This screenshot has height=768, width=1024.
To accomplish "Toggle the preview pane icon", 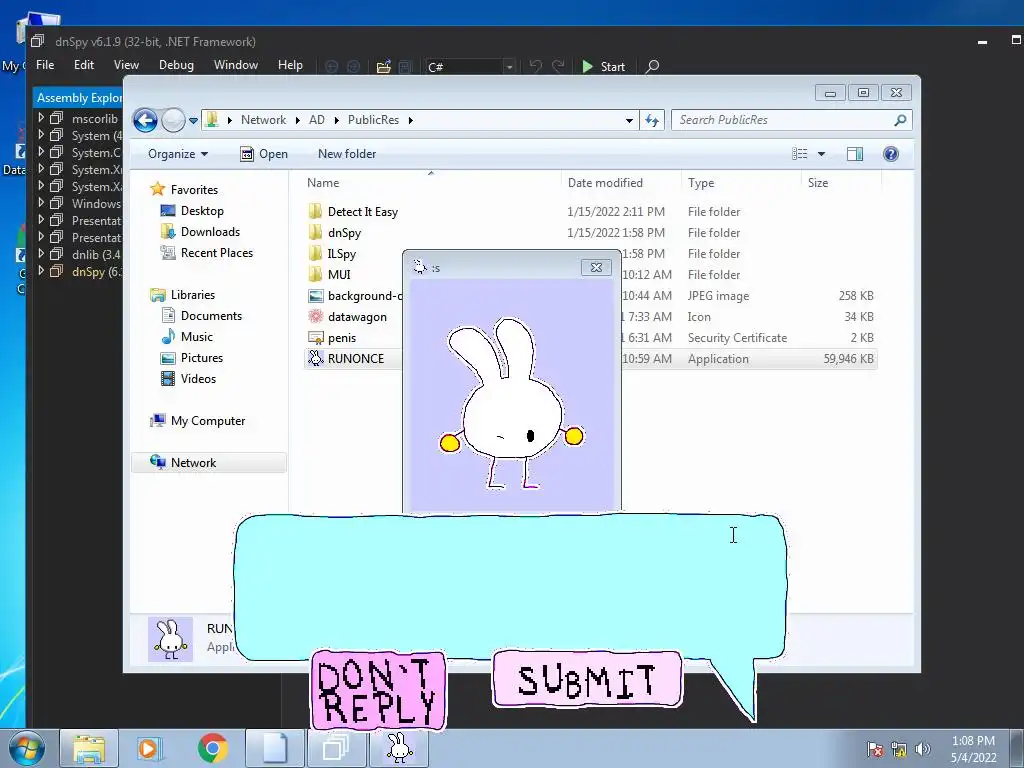I will 855,154.
